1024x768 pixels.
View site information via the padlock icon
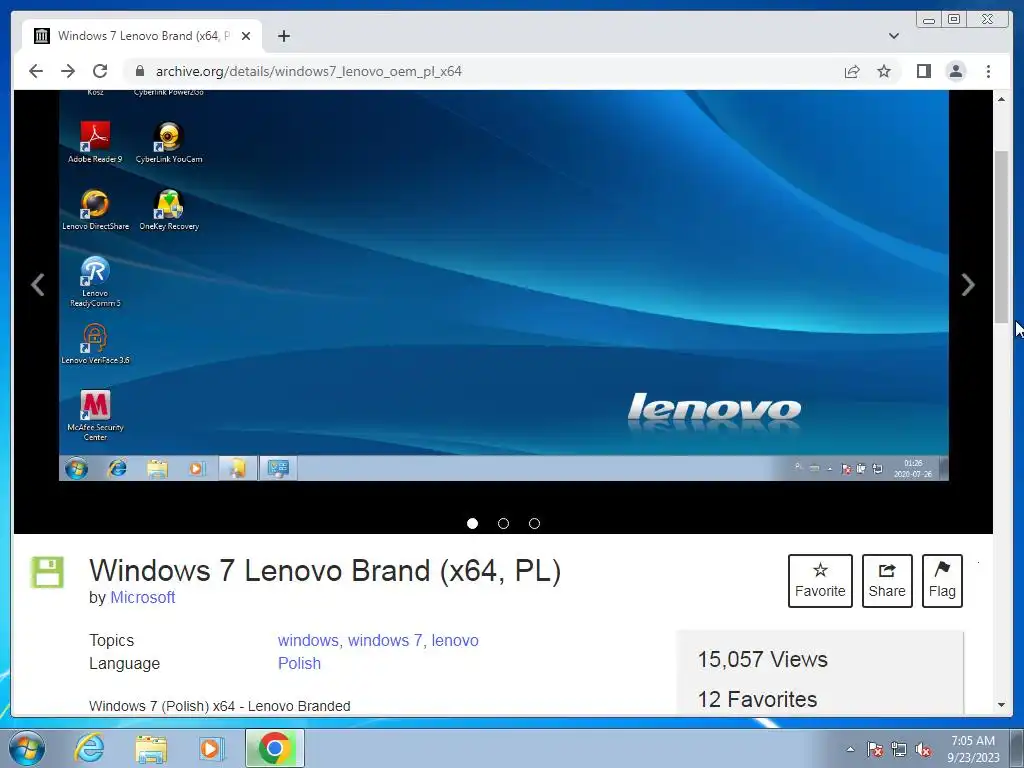coord(140,71)
